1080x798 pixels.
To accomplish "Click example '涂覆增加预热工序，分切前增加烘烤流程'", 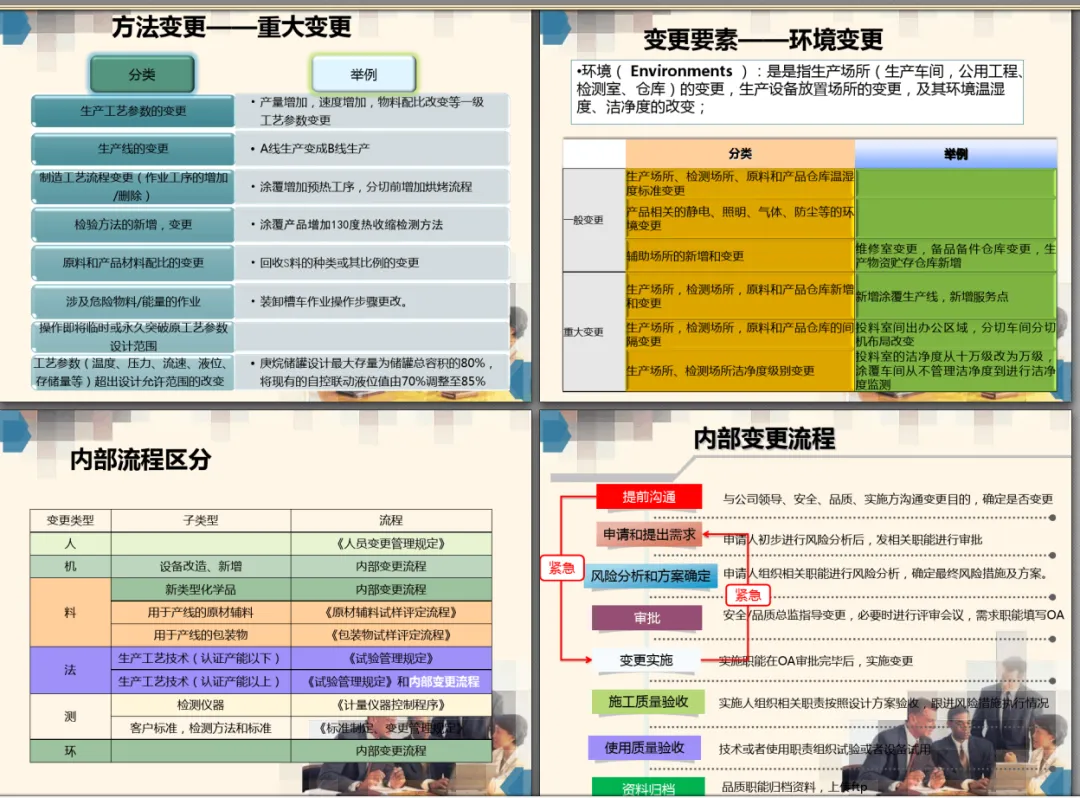I will click(x=365, y=187).
